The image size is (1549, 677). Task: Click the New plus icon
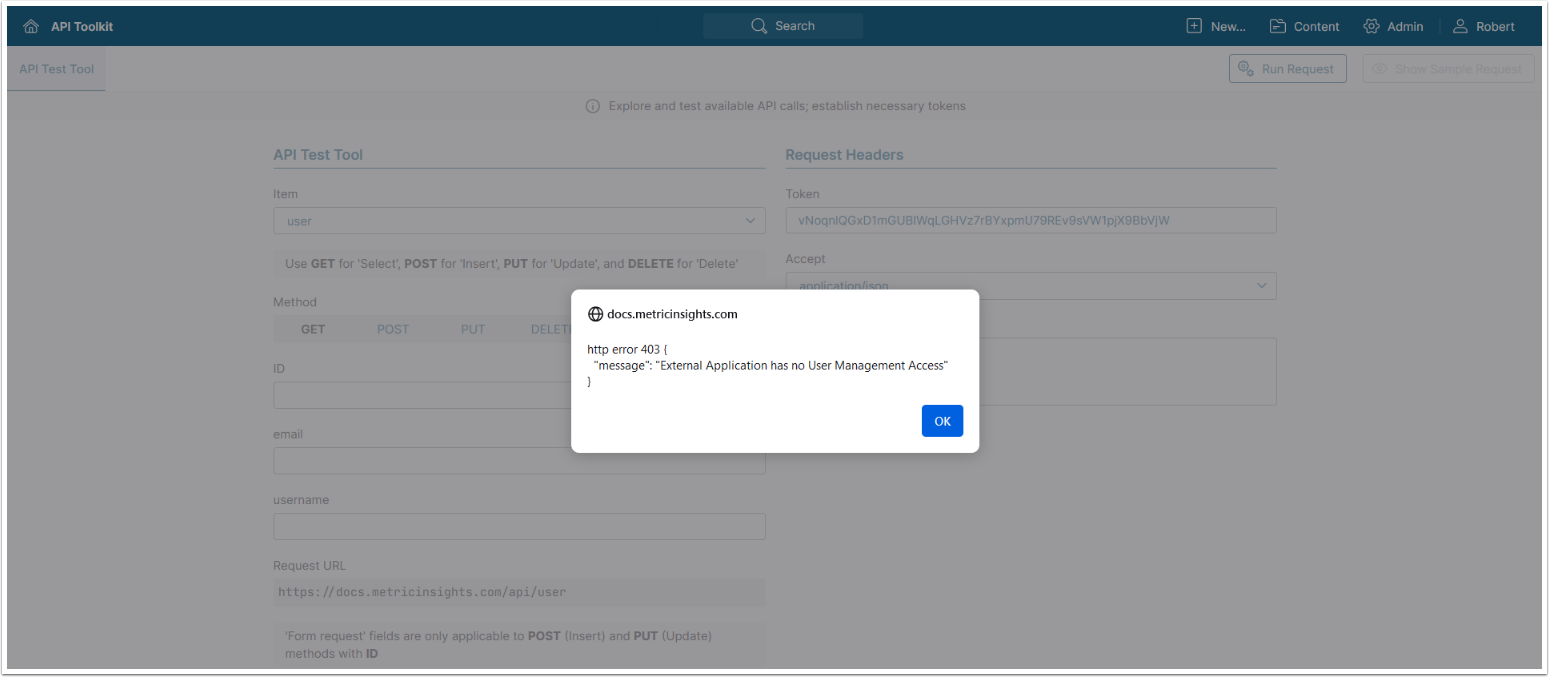(x=1194, y=26)
